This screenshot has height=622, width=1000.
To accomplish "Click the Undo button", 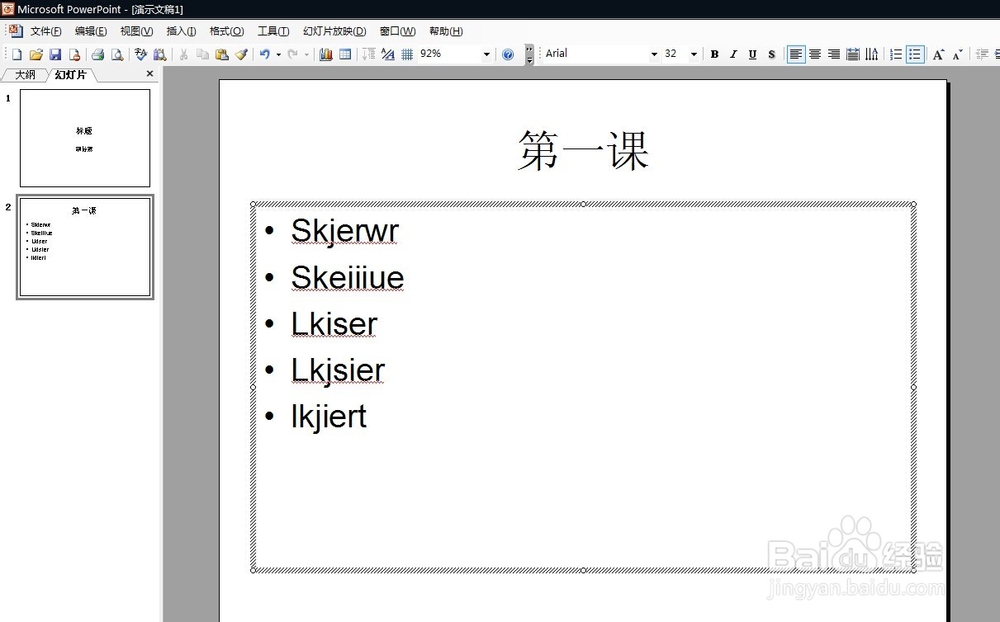I will tap(263, 54).
